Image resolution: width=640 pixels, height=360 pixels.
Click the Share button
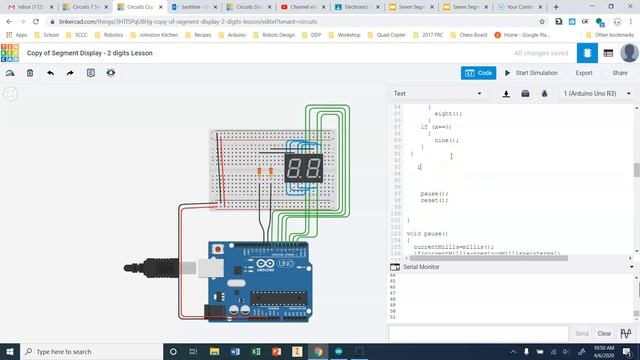click(x=620, y=73)
